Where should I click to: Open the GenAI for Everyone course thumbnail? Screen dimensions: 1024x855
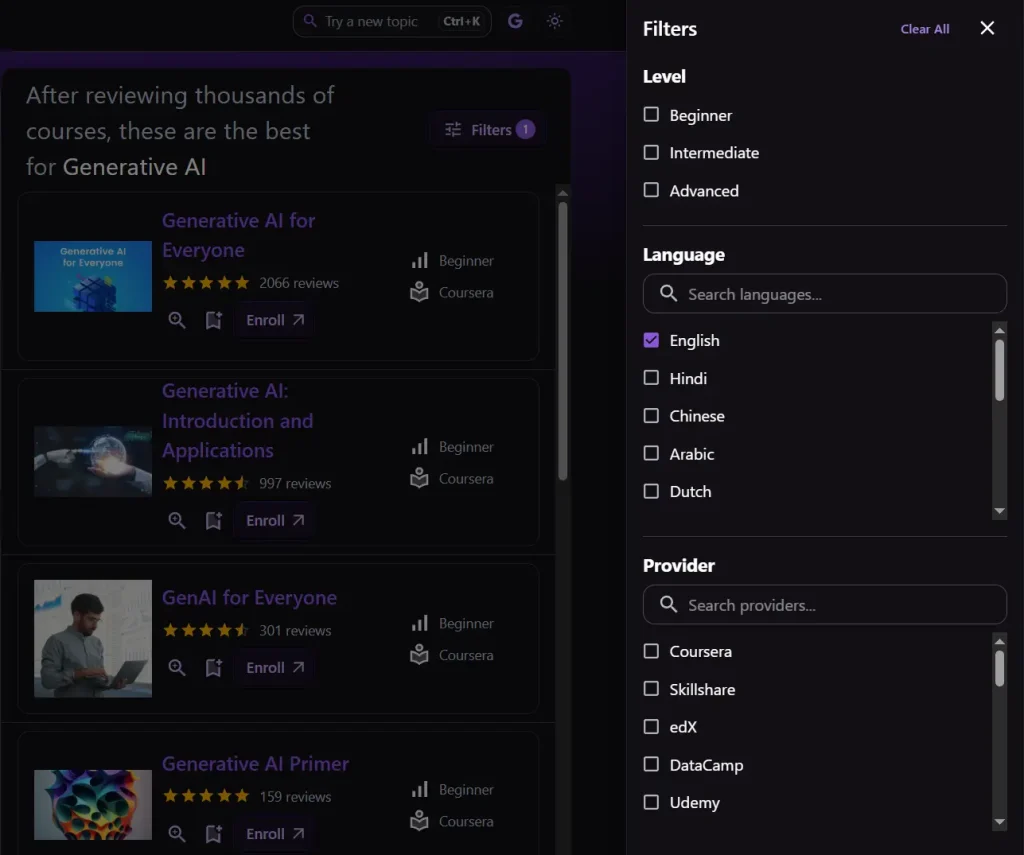pos(93,638)
